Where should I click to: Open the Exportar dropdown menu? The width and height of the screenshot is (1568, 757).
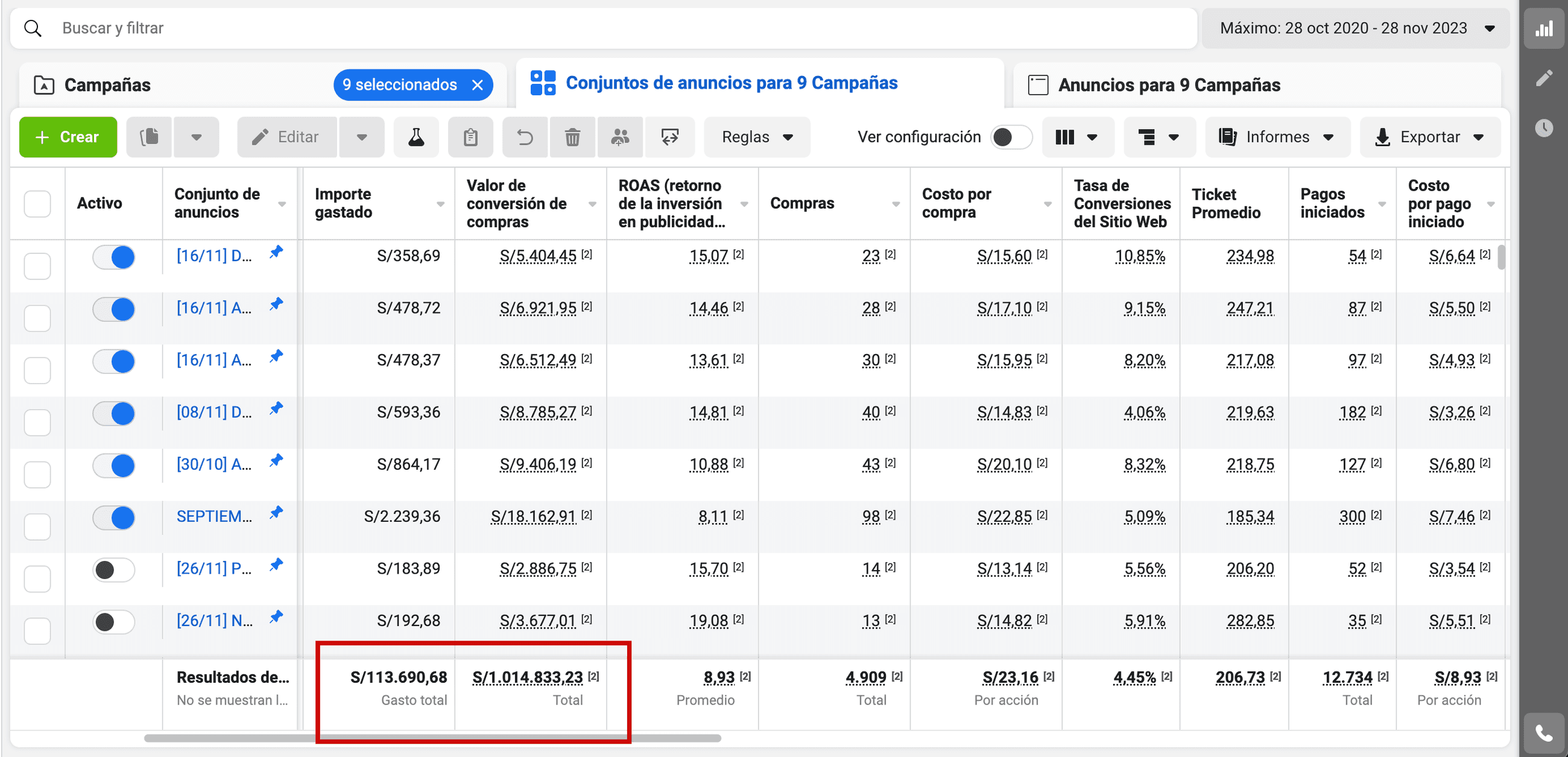[1429, 137]
